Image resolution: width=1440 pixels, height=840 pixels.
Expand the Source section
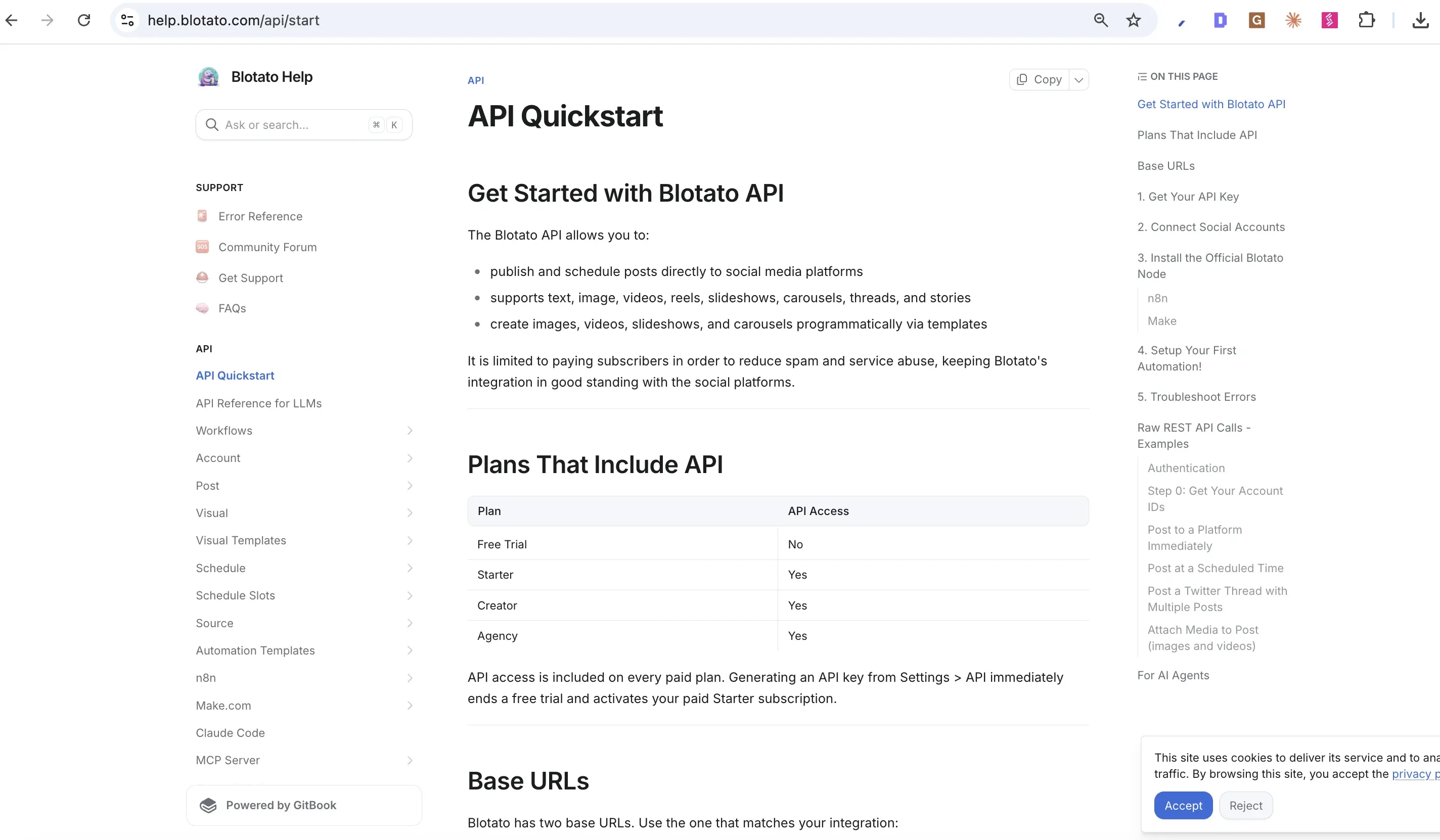[x=410, y=623]
